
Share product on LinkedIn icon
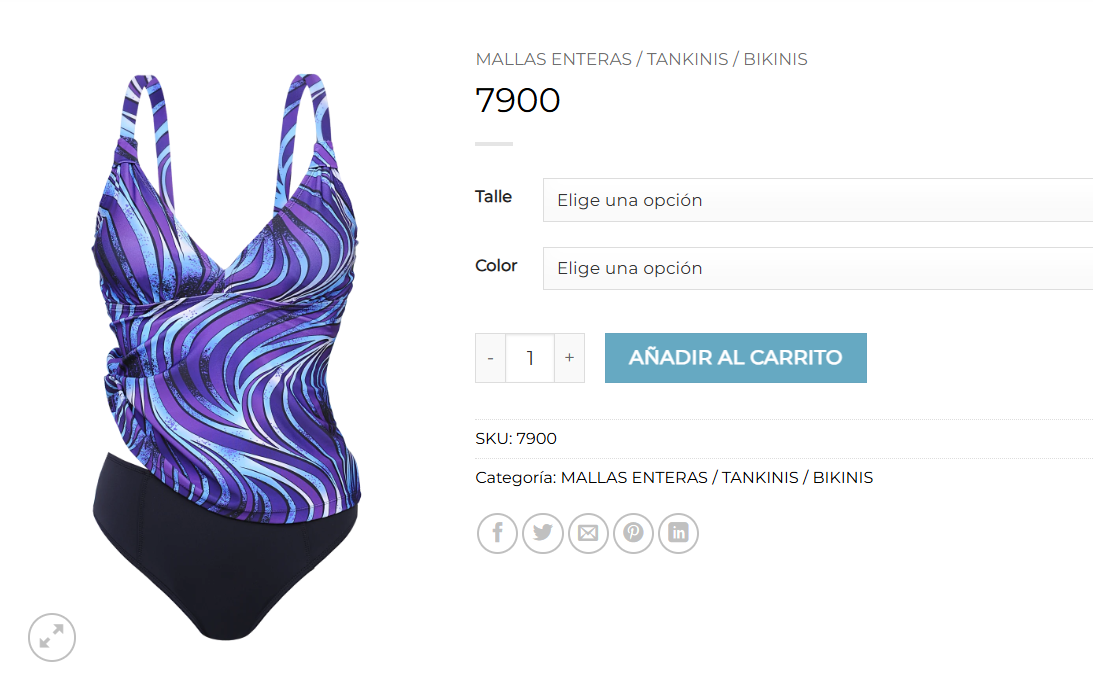pos(678,533)
